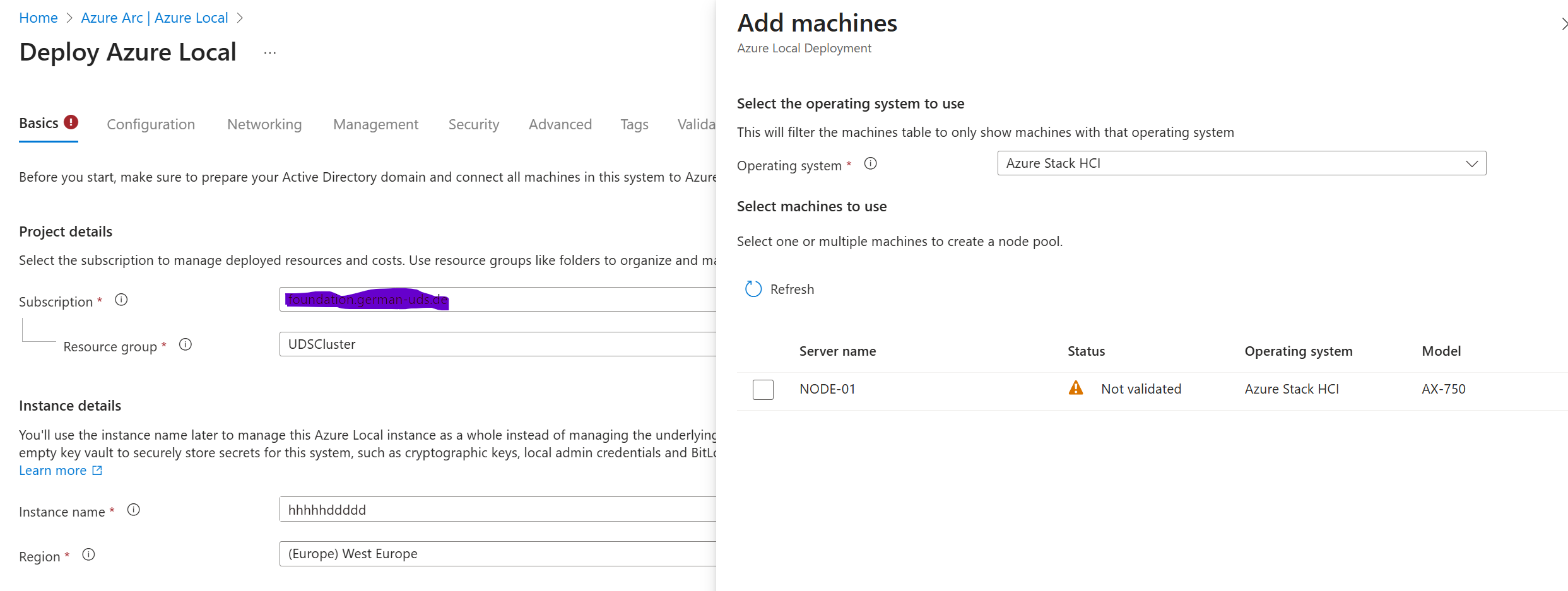Open the ellipsis menu beside Deploy Azure Local
1568x591 pixels.
pyautogui.click(x=270, y=53)
